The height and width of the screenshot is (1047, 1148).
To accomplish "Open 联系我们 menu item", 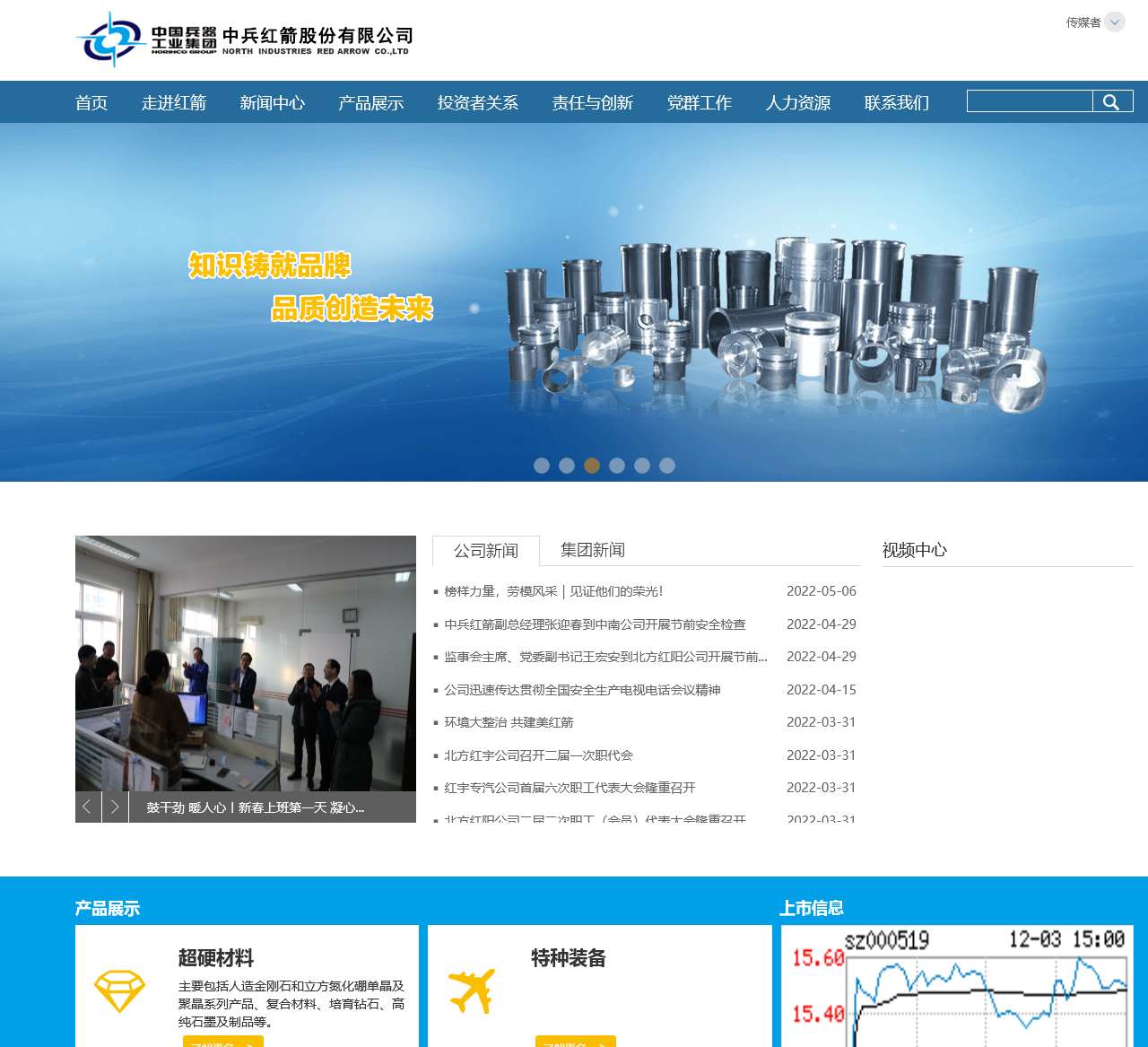I will [897, 103].
